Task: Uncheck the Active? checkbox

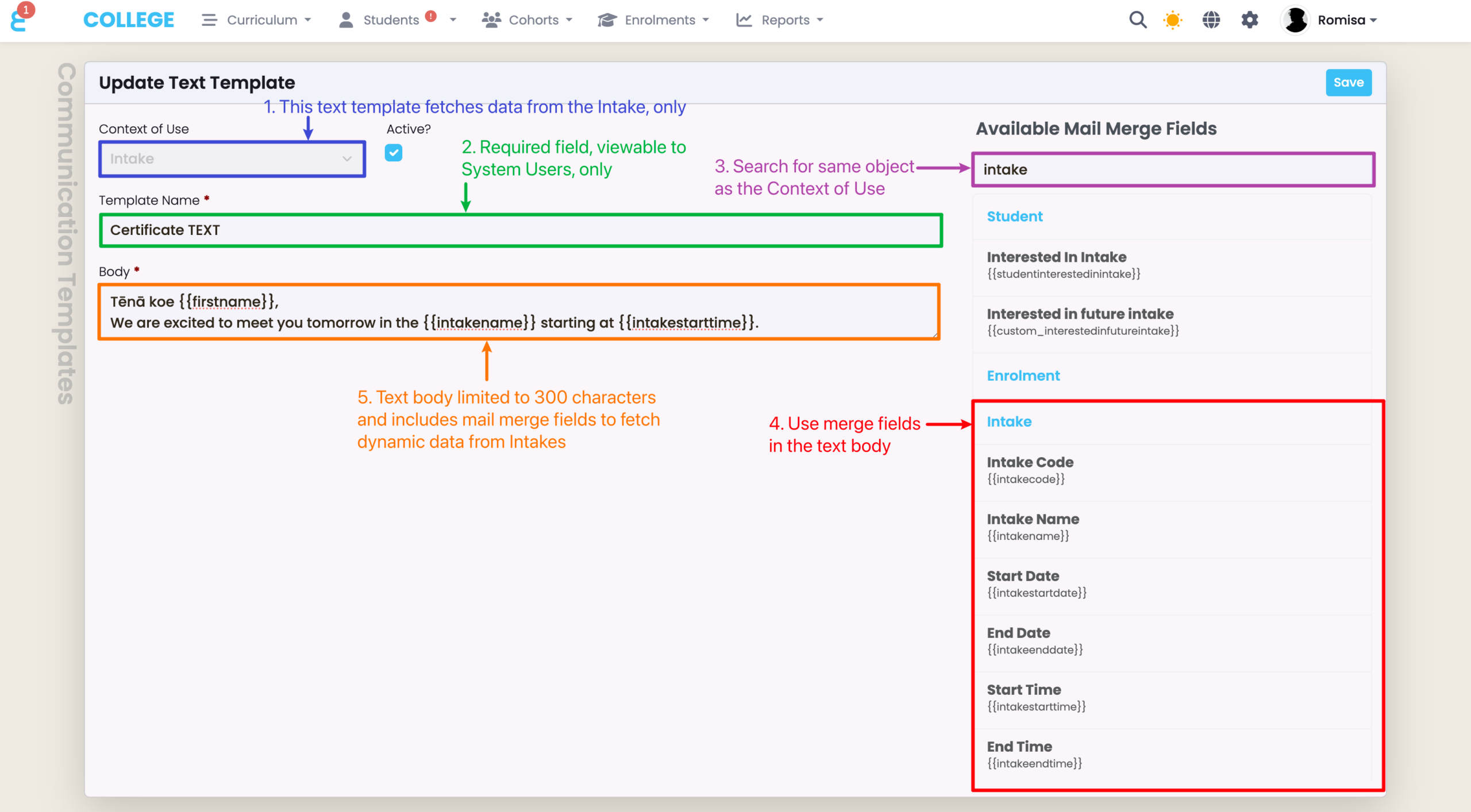Action: coord(394,153)
